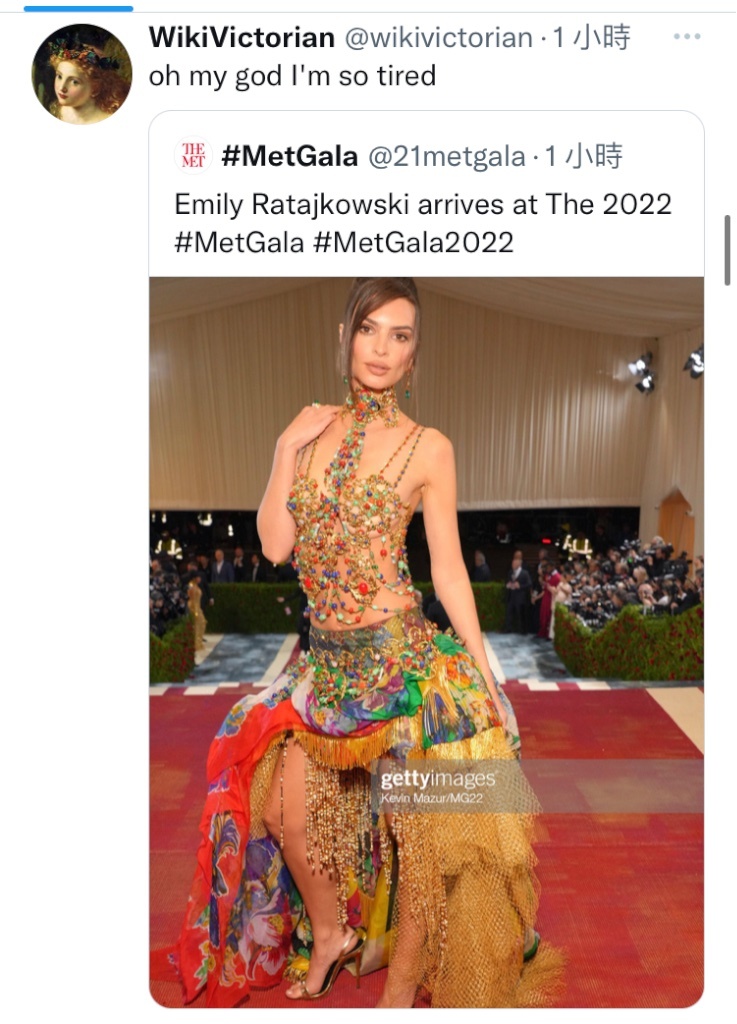This screenshot has height=1024, width=737.
Task: Open the #MetGala2022 hashtag
Action: (x=413, y=243)
